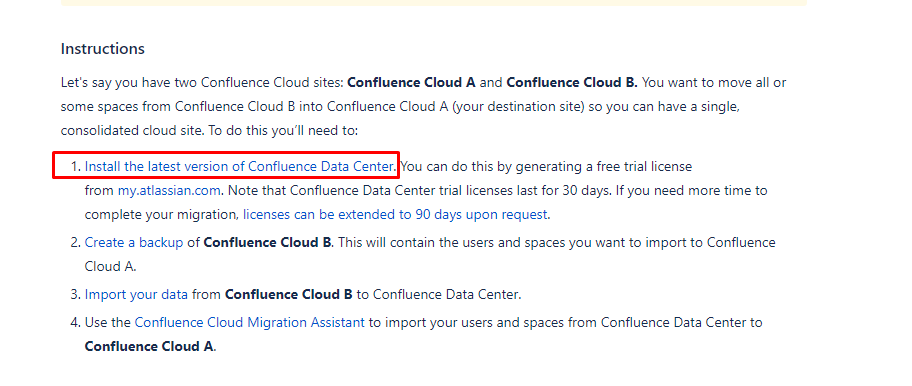The image size is (912, 386).
Task: Click bold Confluence Cloud B in backup step
Action: 268,242
